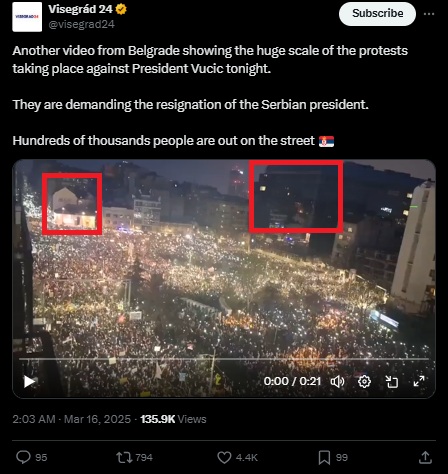Expand the video to fullscreen
The image size is (448, 474).
[x=419, y=381]
